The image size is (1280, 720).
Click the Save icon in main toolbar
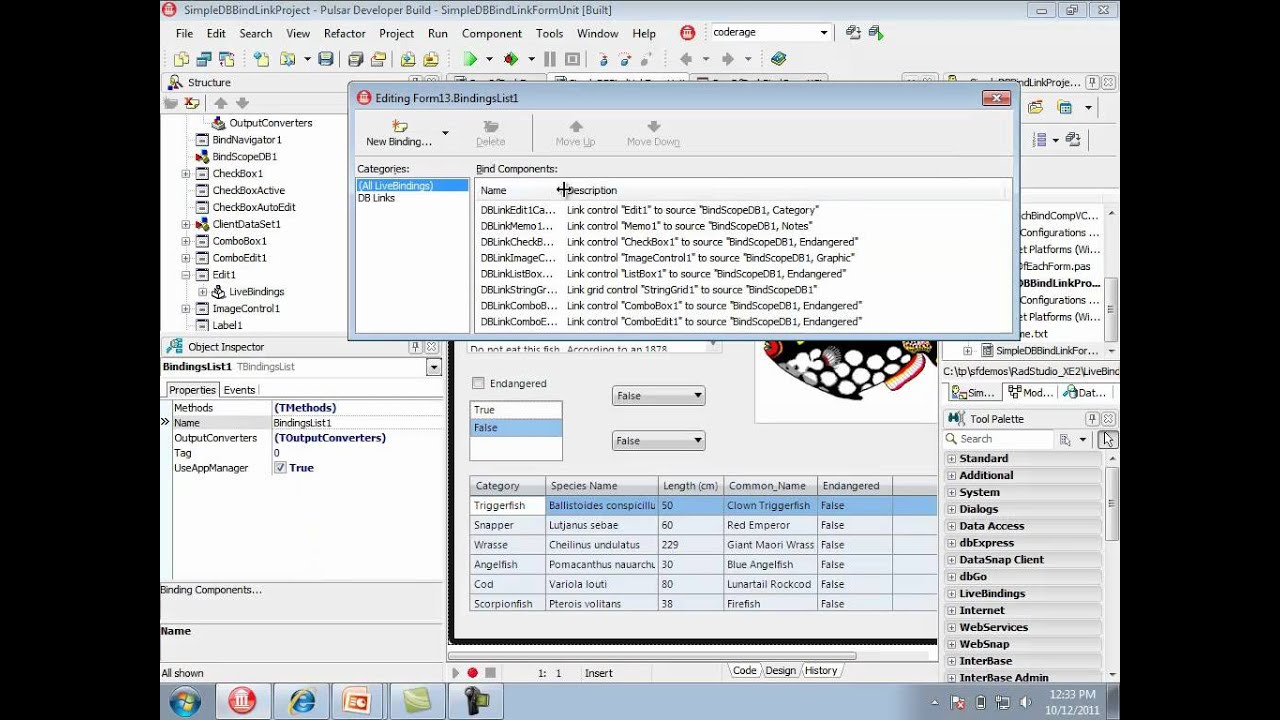(x=326, y=59)
